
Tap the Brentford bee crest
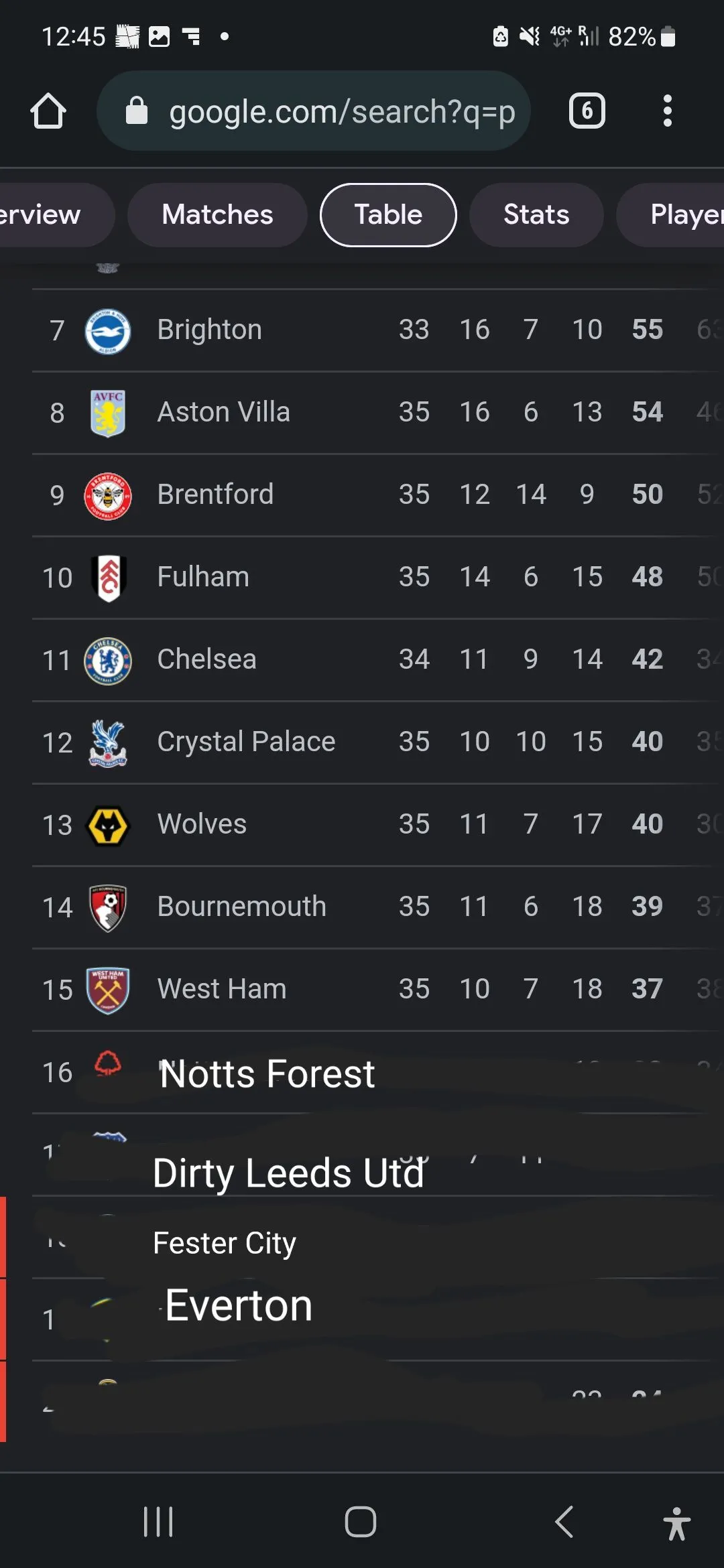coord(107,496)
